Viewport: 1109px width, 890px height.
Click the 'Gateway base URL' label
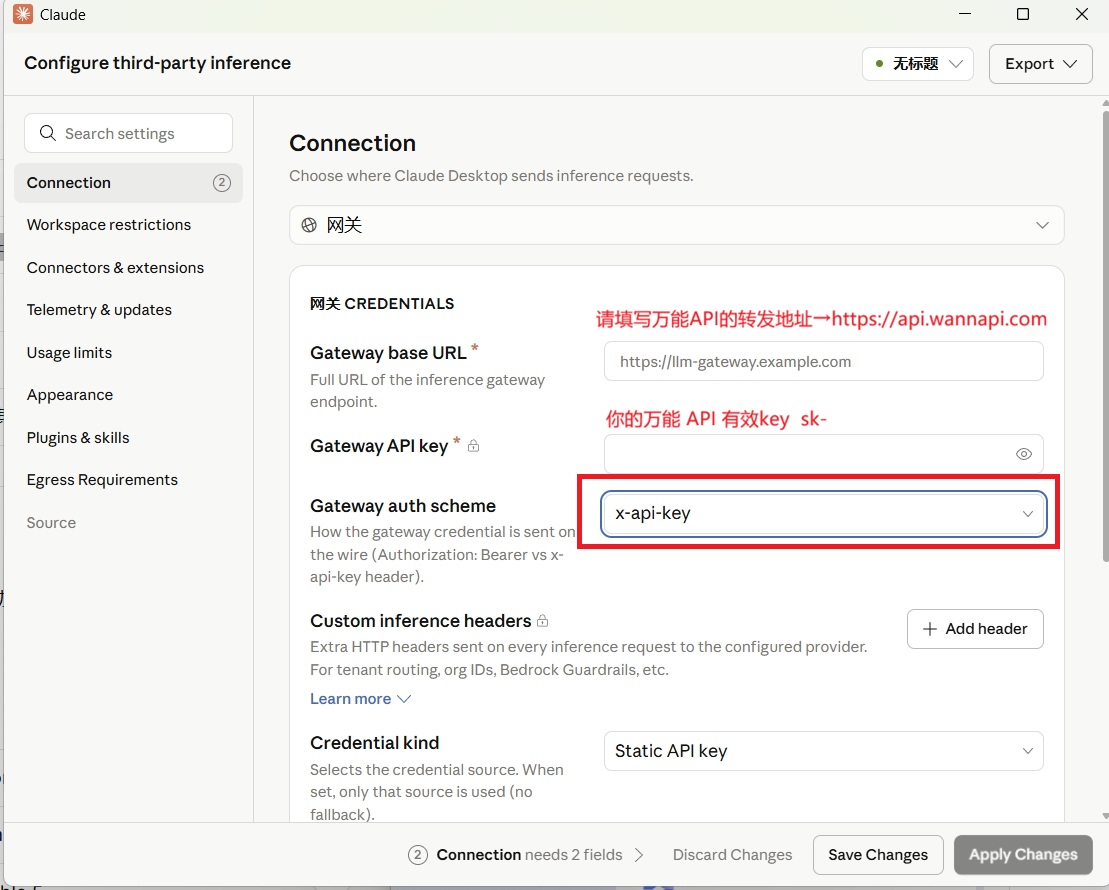[388, 352]
